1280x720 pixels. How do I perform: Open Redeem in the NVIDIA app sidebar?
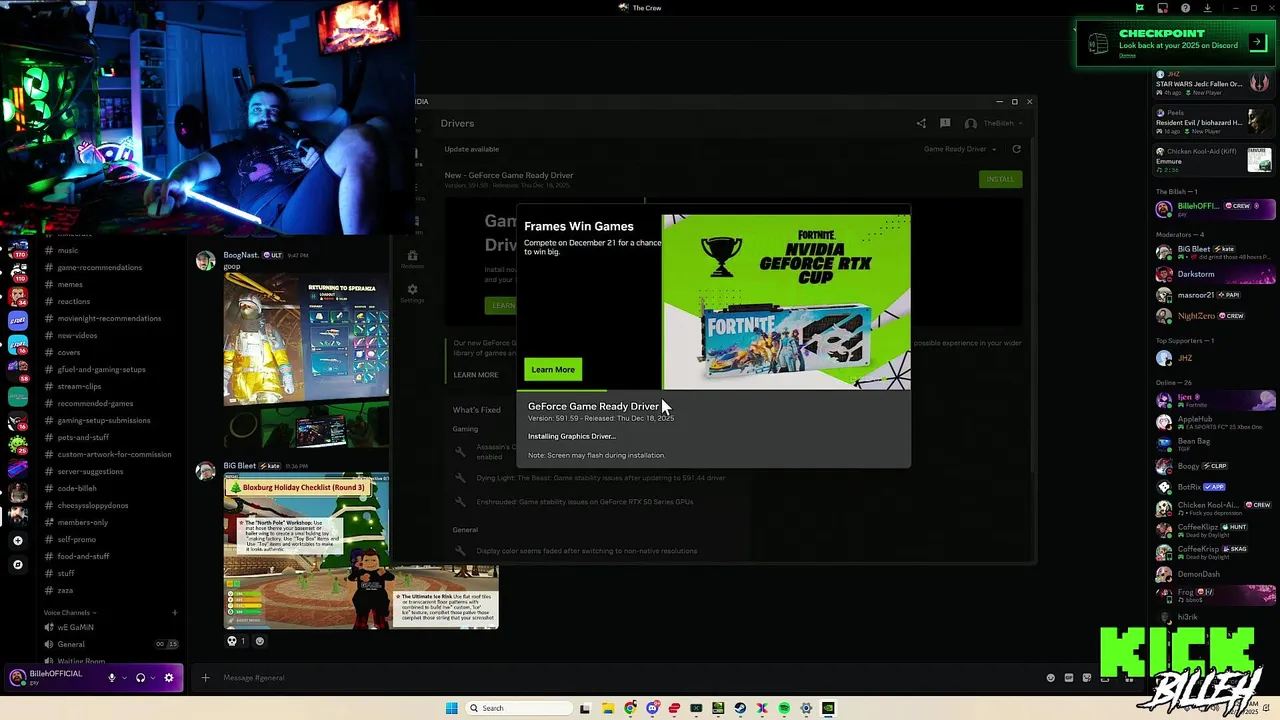tap(412, 259)
